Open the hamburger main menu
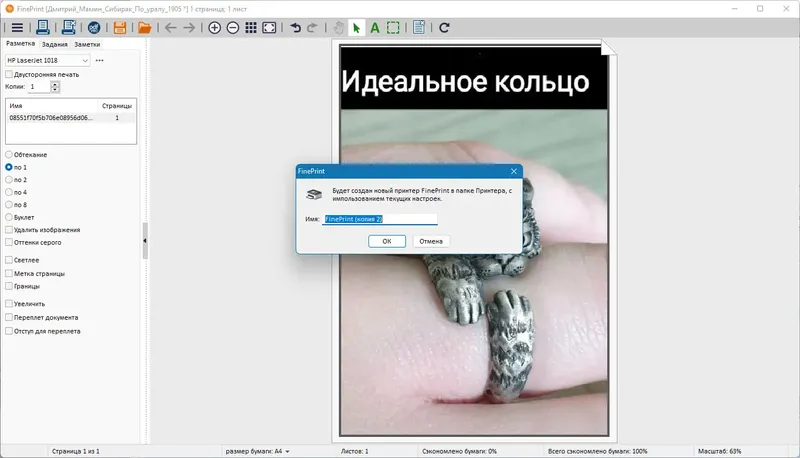The image size is (800, 458). tap(17, 28)
